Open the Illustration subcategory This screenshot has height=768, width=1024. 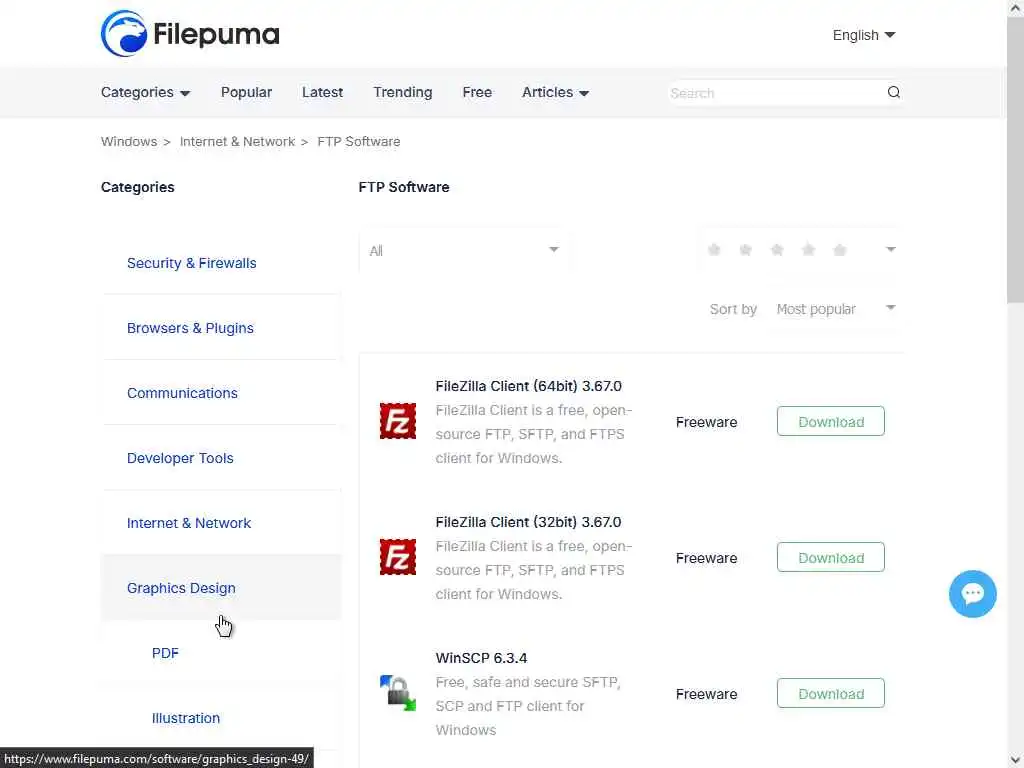[185, 718]
